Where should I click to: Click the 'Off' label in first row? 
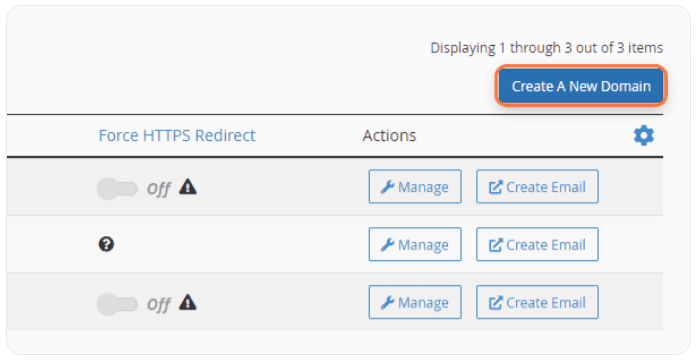(158, 189)
